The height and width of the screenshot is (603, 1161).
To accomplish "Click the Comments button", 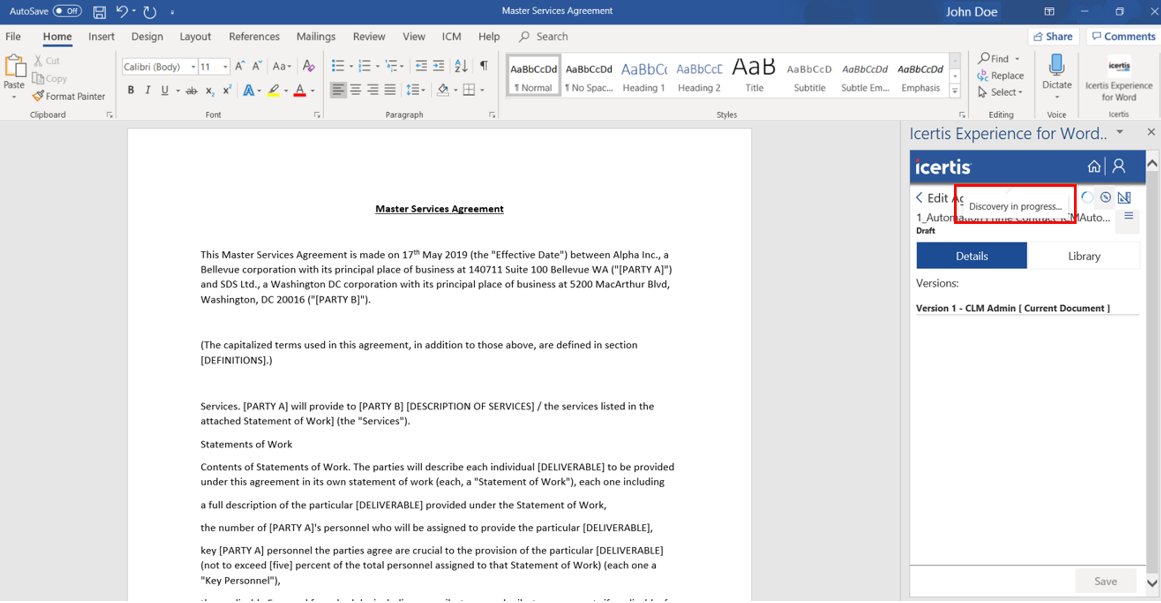I will (1123, 36).
